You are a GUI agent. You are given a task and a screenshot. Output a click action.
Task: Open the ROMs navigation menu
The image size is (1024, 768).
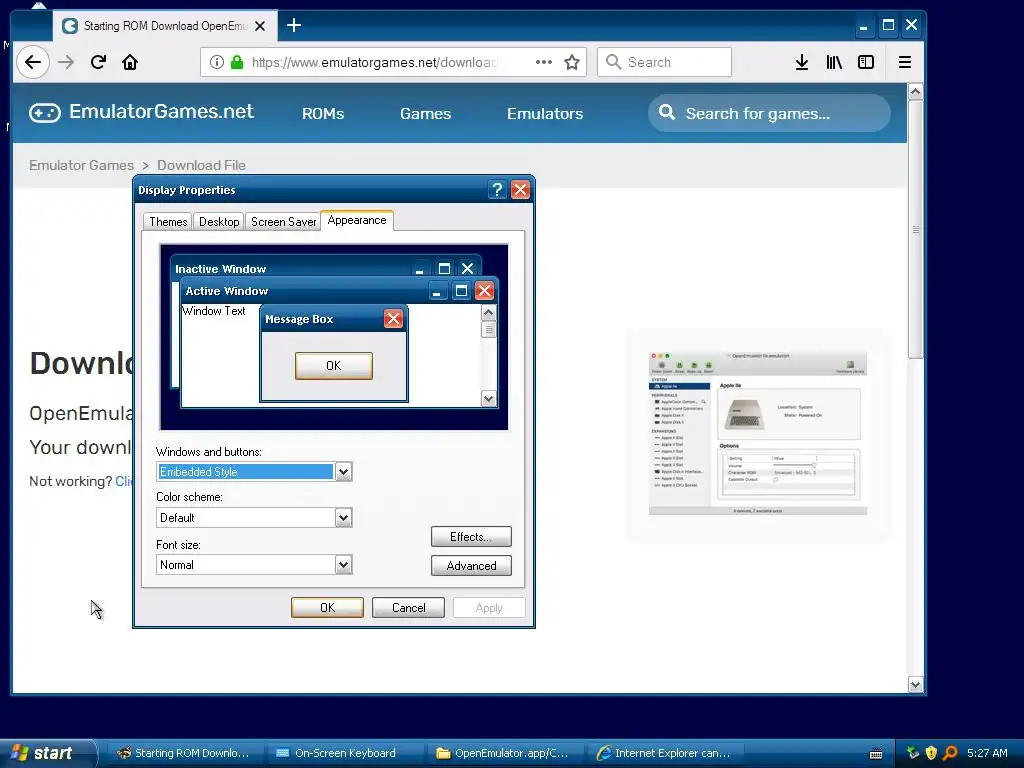[x=323, y=114]
